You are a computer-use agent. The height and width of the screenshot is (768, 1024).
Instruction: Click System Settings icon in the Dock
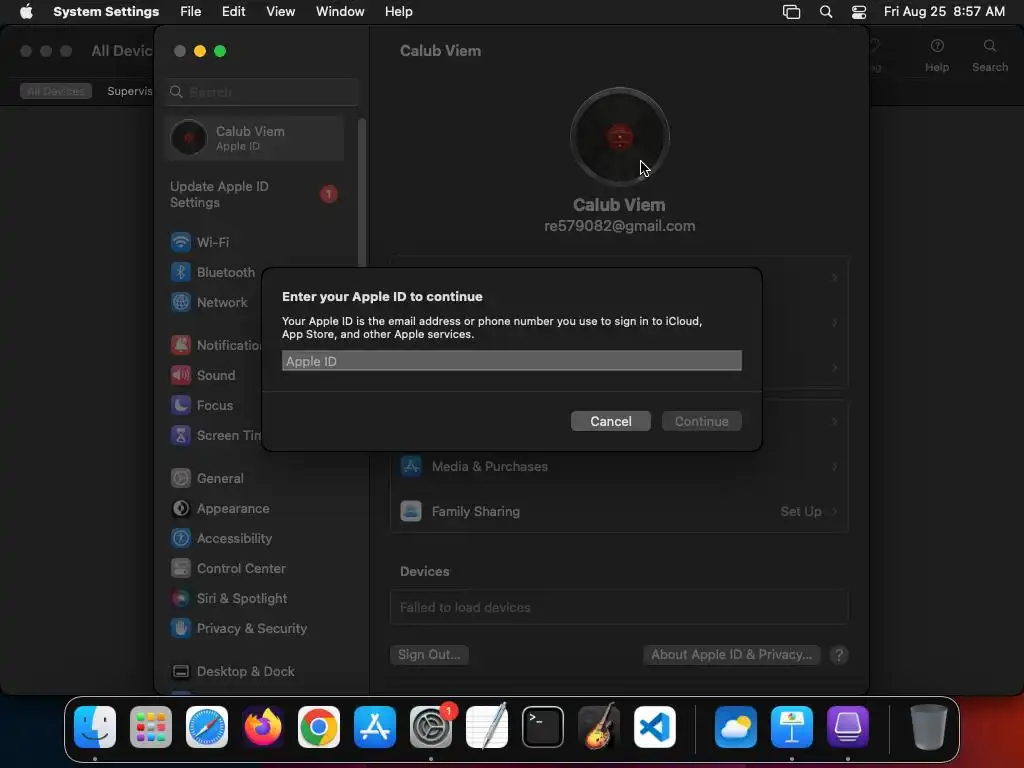[431, 727]
